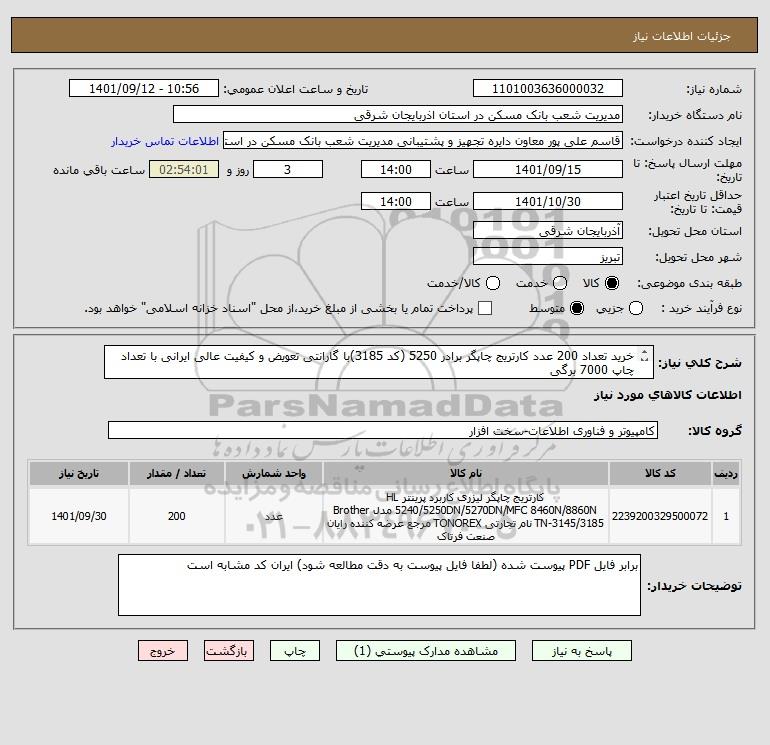
Task: Toggle the اسناد خزانه اسلامی payment checkbox
Action: [x=485, y=308]
